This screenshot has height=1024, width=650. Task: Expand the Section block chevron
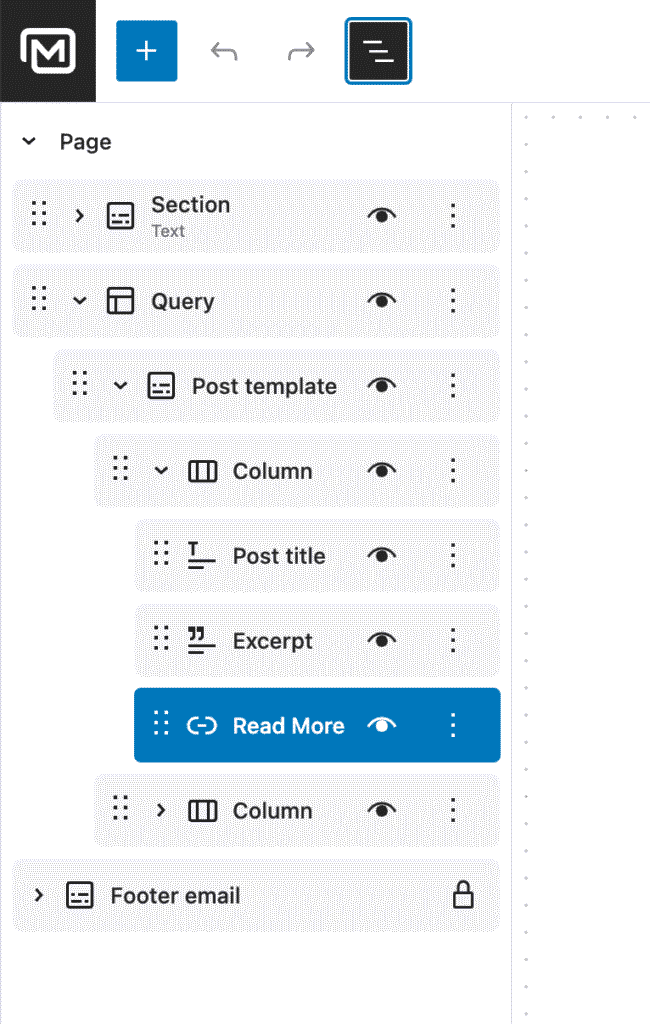click(80, 215)
